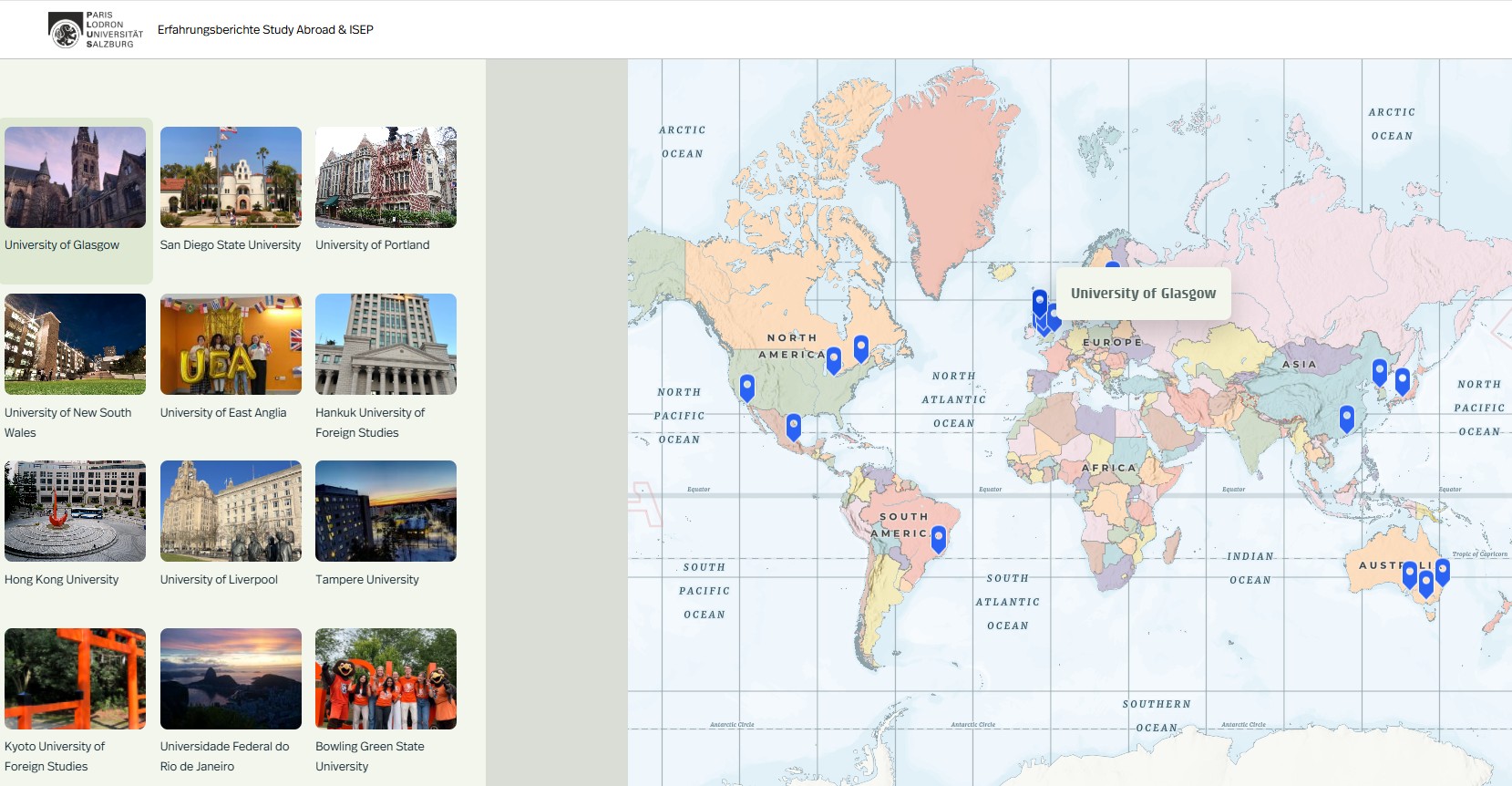Click the "University of East Anglia" card title
The width and height of the screenshot is (1512, 786).
(x=223, y=413)
